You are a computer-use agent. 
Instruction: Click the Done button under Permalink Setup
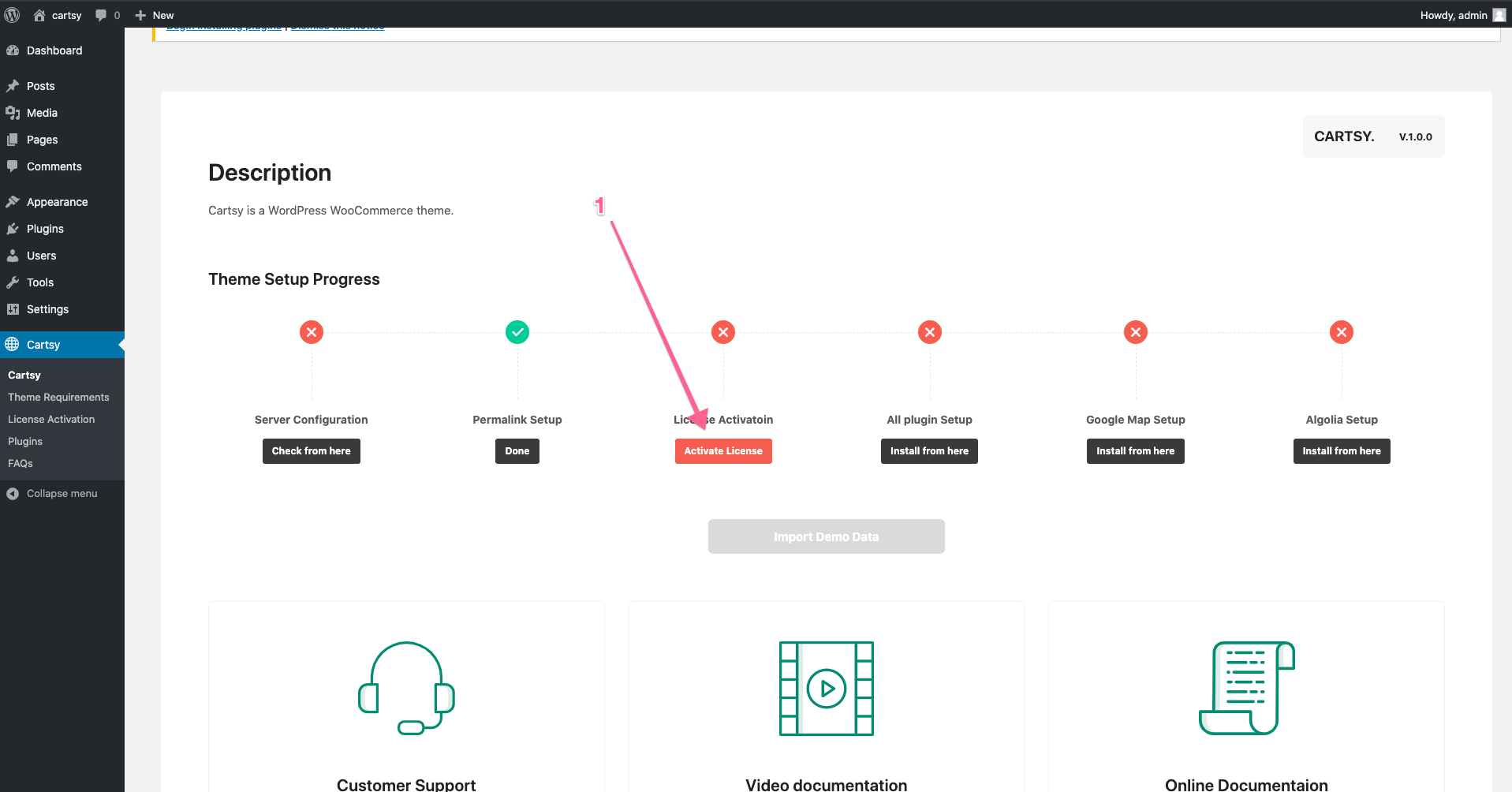(517, 451)
